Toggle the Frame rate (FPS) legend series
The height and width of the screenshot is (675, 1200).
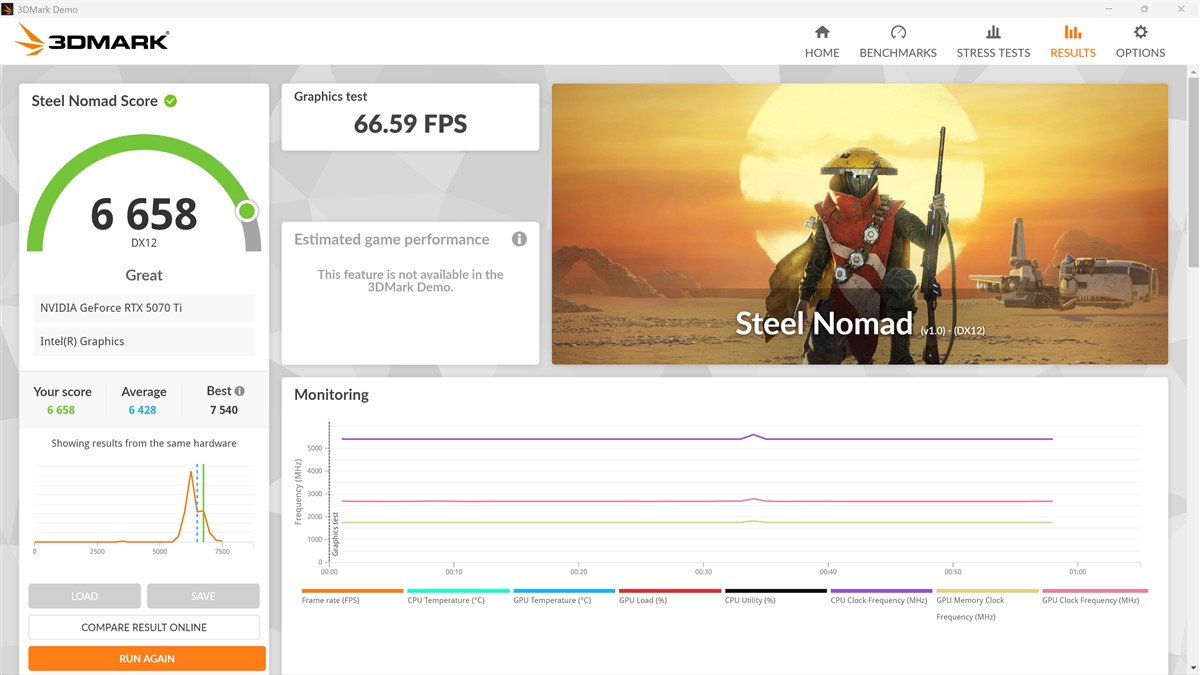pyautogui.click(x=351, y=596)
